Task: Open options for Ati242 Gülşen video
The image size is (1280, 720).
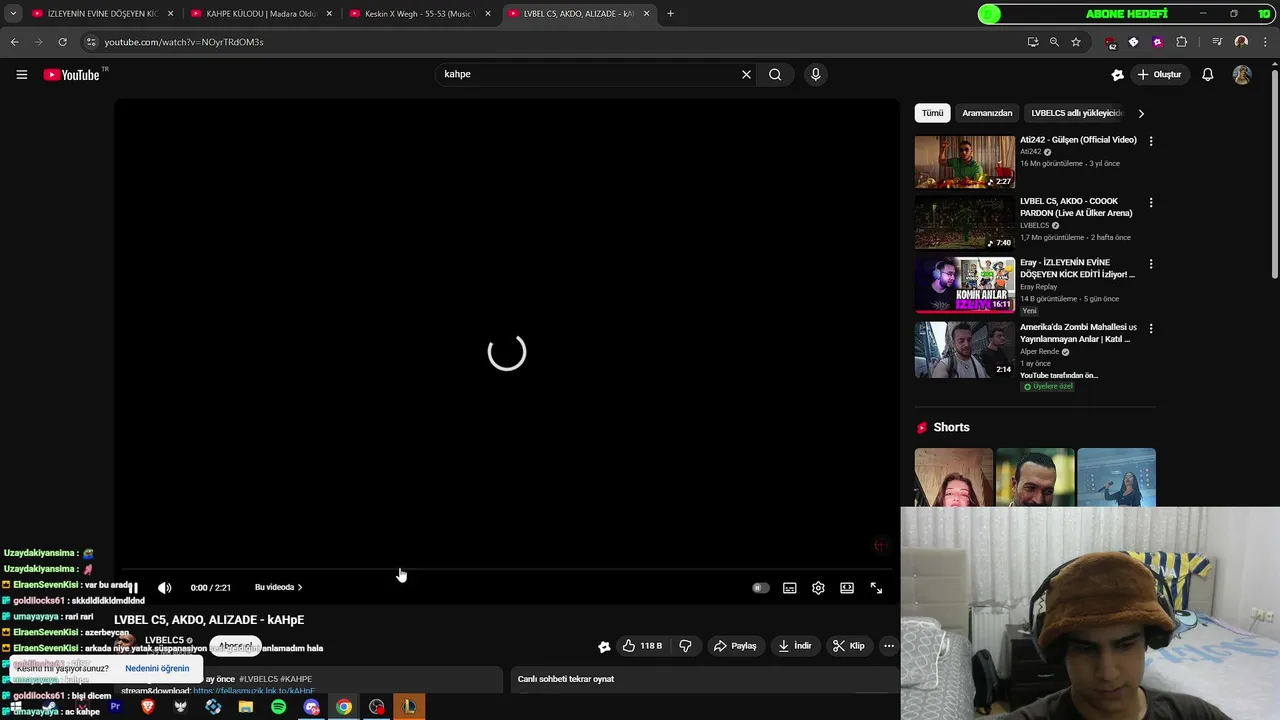Action: tap(1151, 141)
